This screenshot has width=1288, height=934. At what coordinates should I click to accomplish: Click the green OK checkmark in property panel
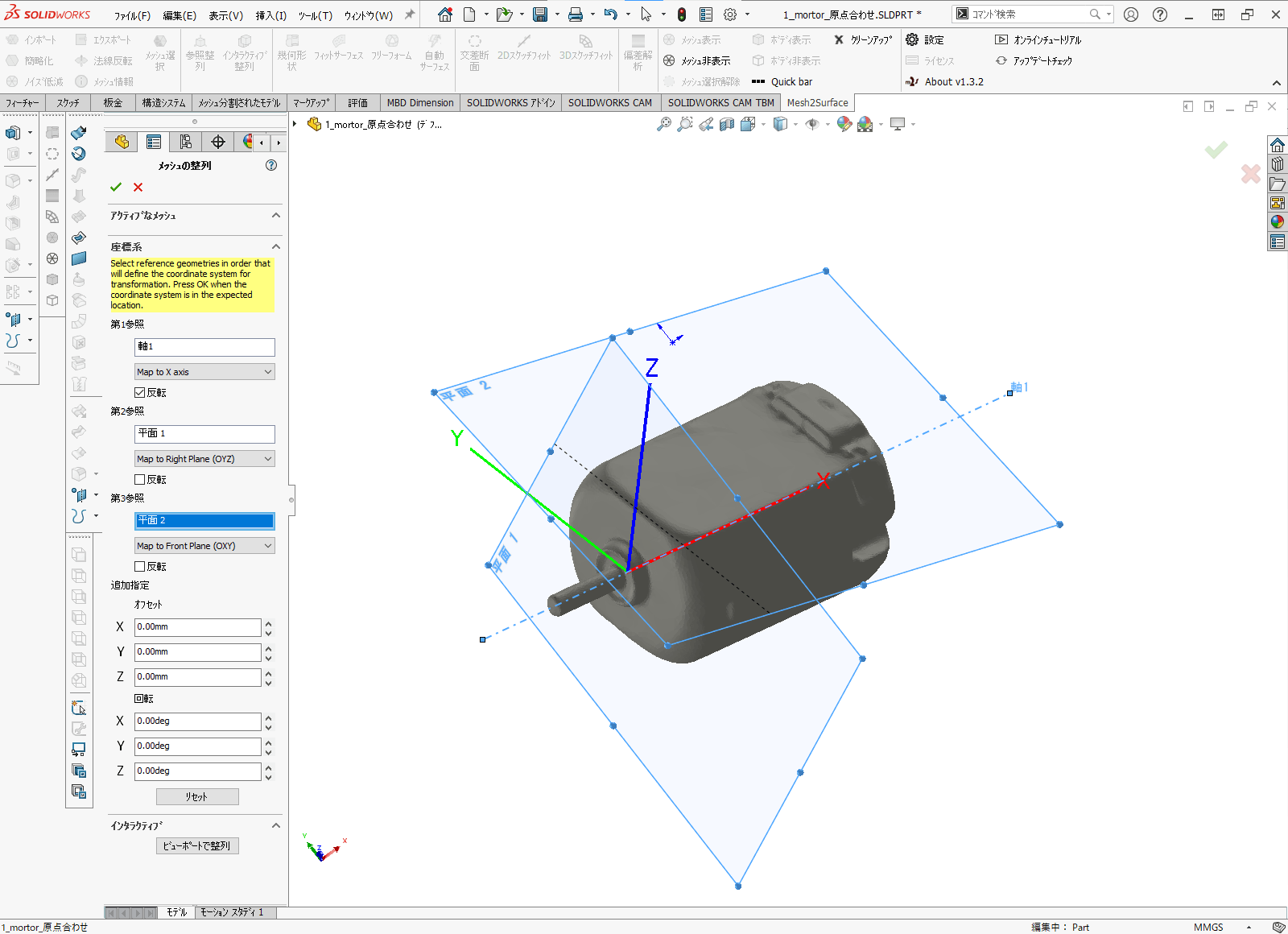pos(116,187)
